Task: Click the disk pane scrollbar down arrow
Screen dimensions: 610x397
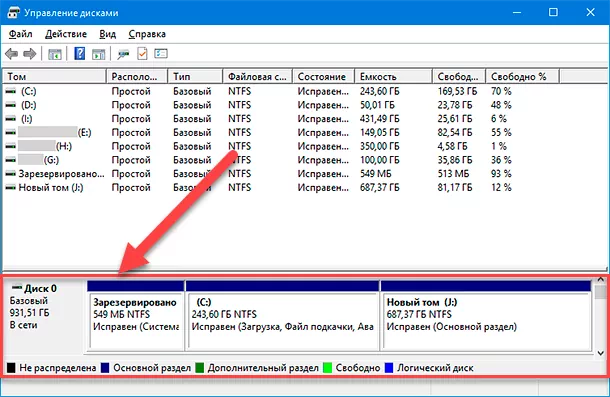Action: [601, 353]
